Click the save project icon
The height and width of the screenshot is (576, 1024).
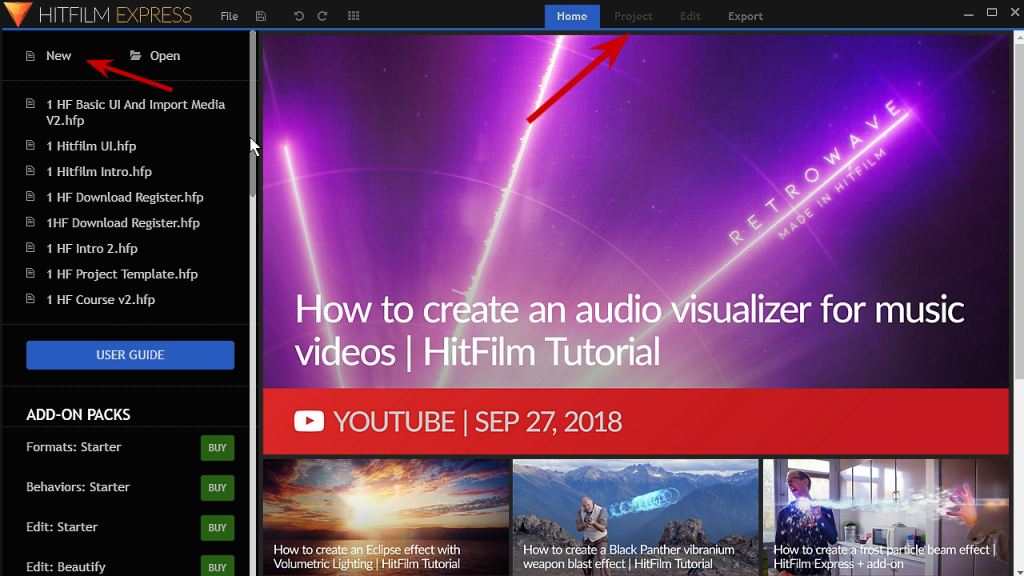[261, 16]
